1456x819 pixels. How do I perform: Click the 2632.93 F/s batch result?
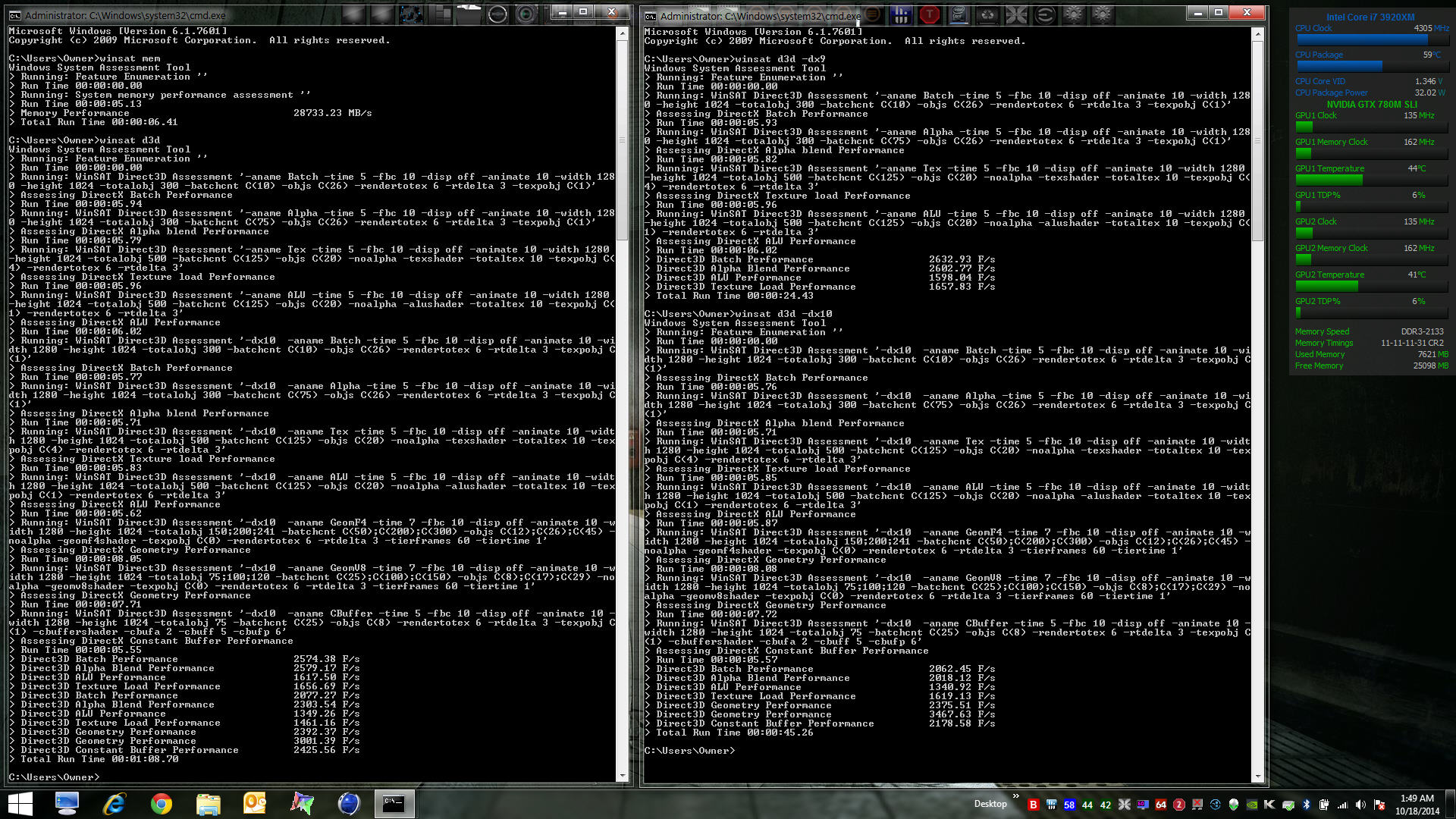click(962, 259)
